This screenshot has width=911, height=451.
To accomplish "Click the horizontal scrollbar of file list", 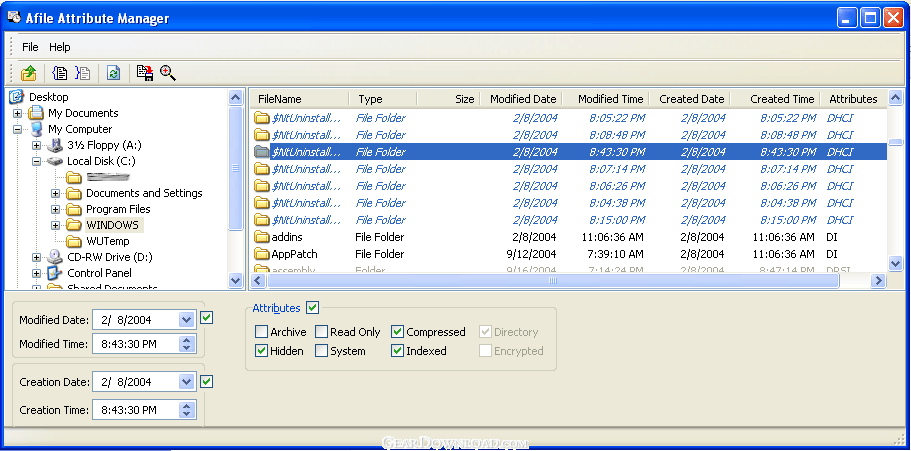I will click(560, 281).
